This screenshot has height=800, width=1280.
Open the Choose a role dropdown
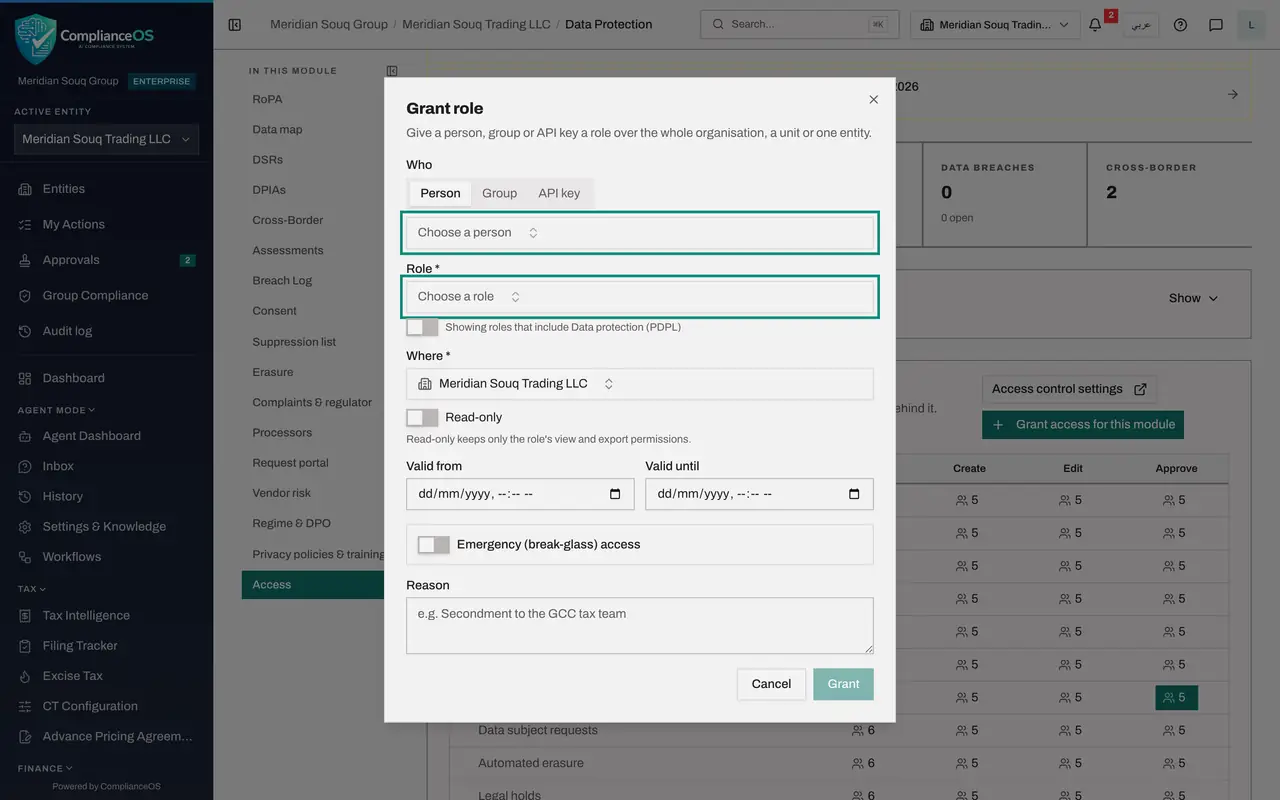click(640, 297)
